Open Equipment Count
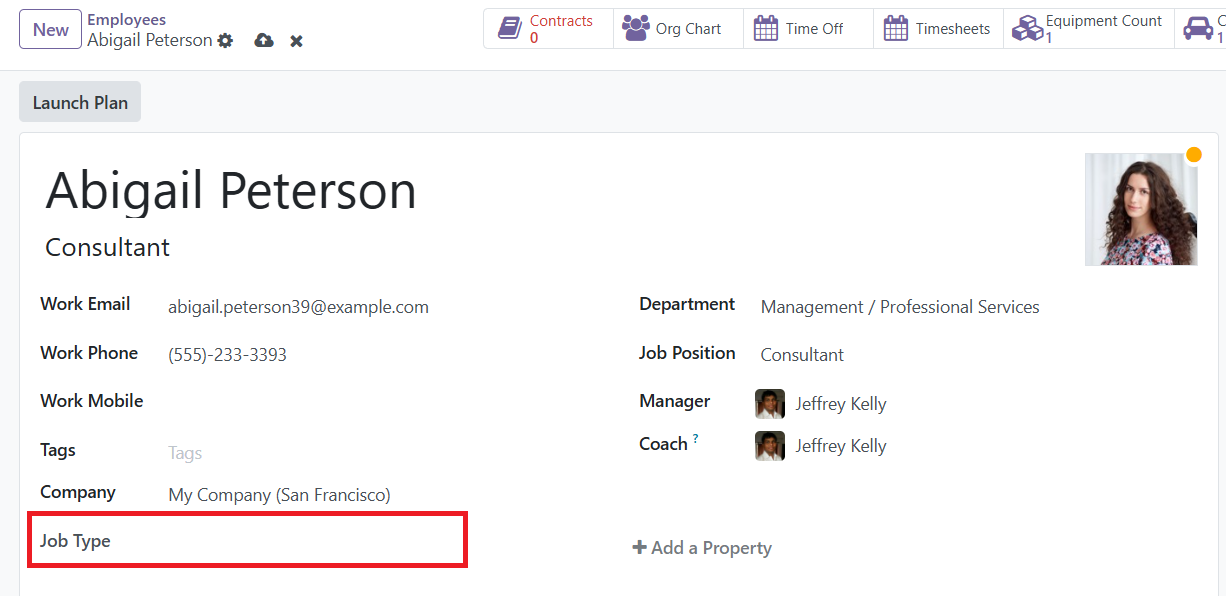 click(1087, 29)
